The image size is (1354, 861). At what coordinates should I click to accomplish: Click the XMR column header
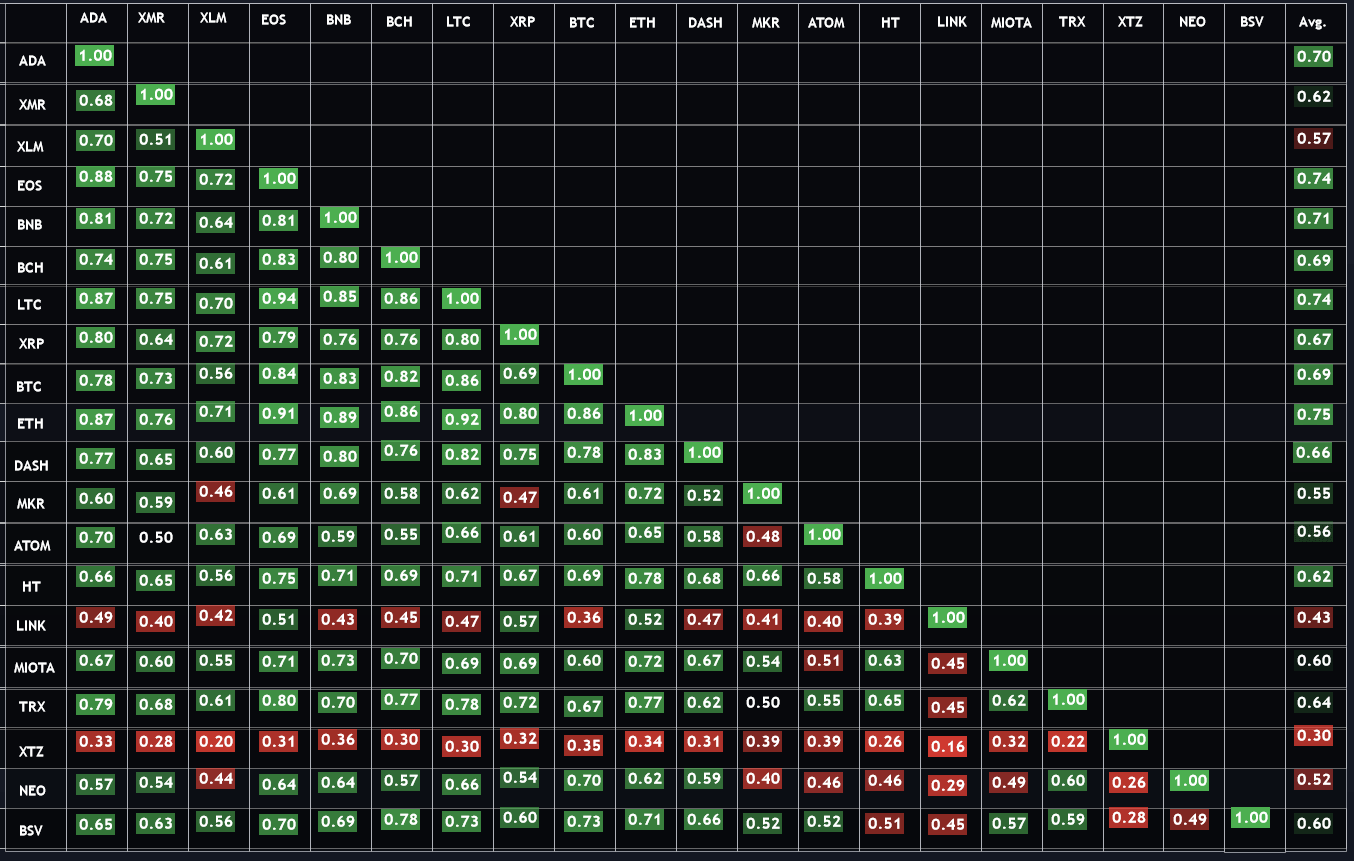[x=151, y=18]
